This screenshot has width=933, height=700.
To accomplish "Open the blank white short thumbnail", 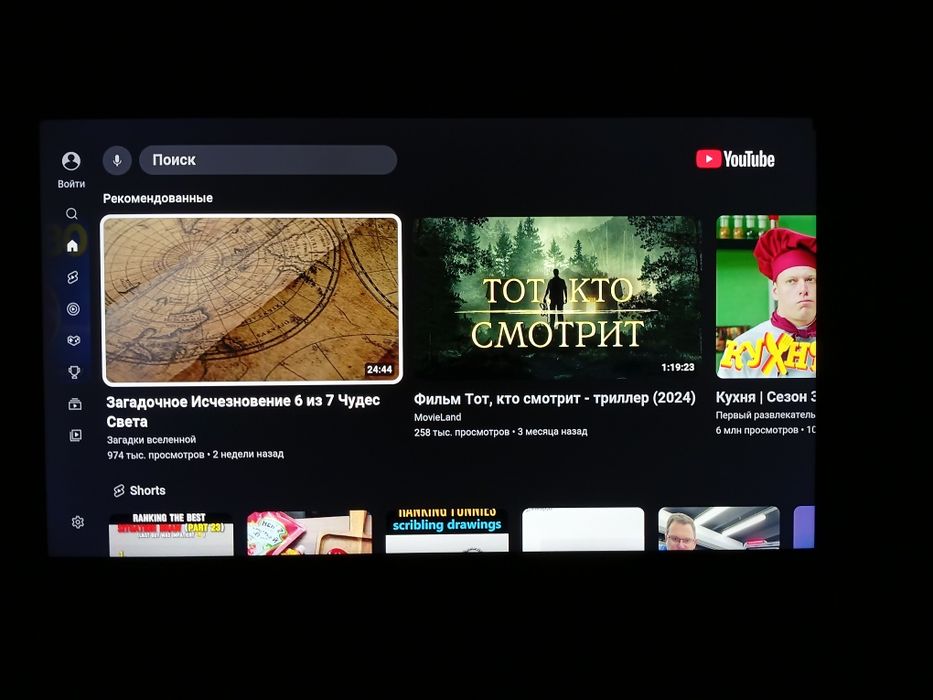I will point(583,529).
